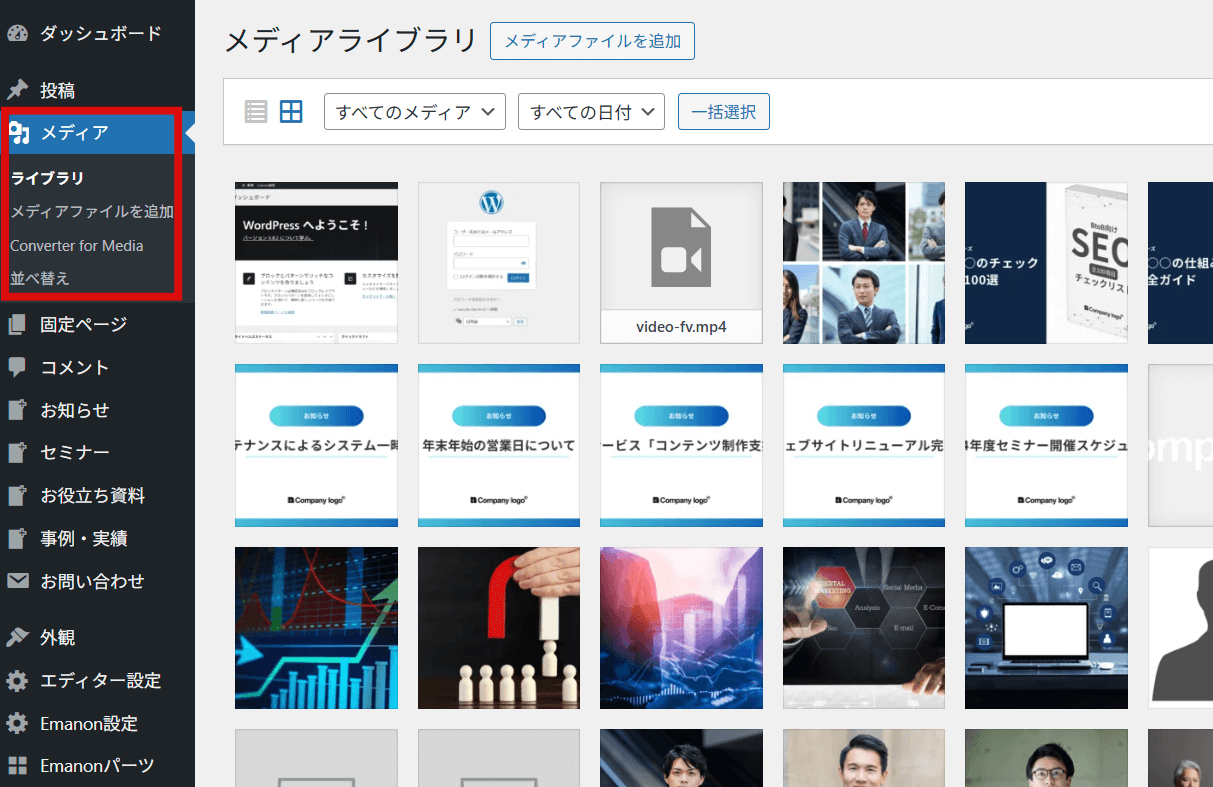This screenshot has height=787, width=1213.
Task: Click the Comments speech bubble icon
Action: pyautogui.click(x=17, y=367)
